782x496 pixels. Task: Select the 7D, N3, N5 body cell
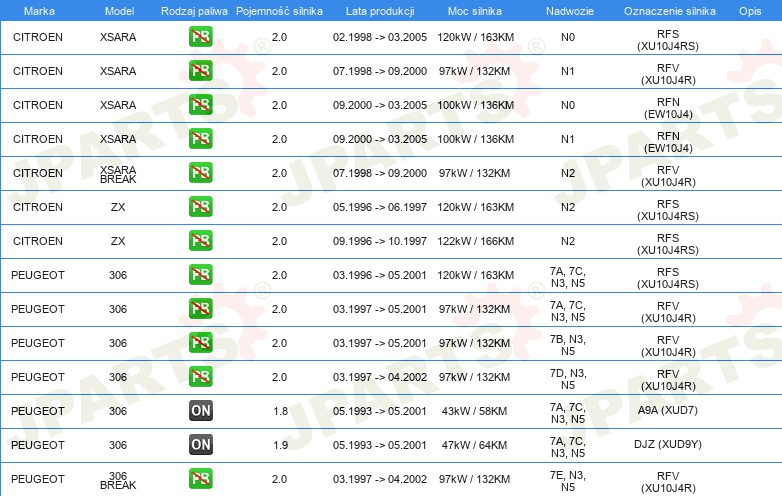568,379
